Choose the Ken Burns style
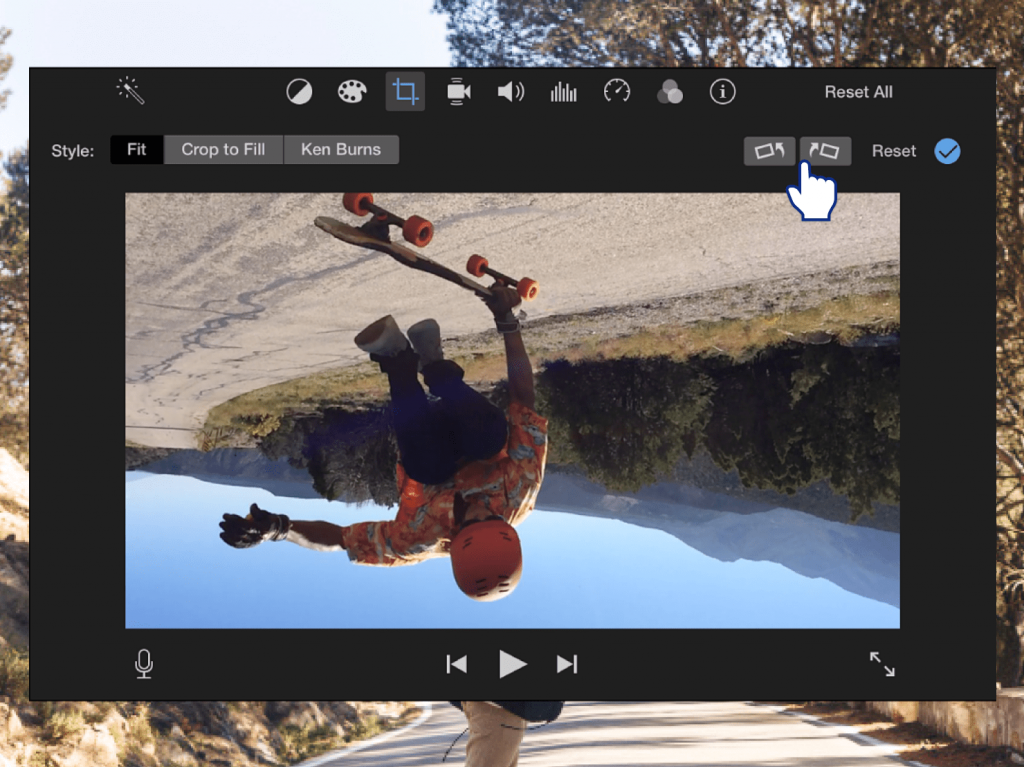 point(341,150)
